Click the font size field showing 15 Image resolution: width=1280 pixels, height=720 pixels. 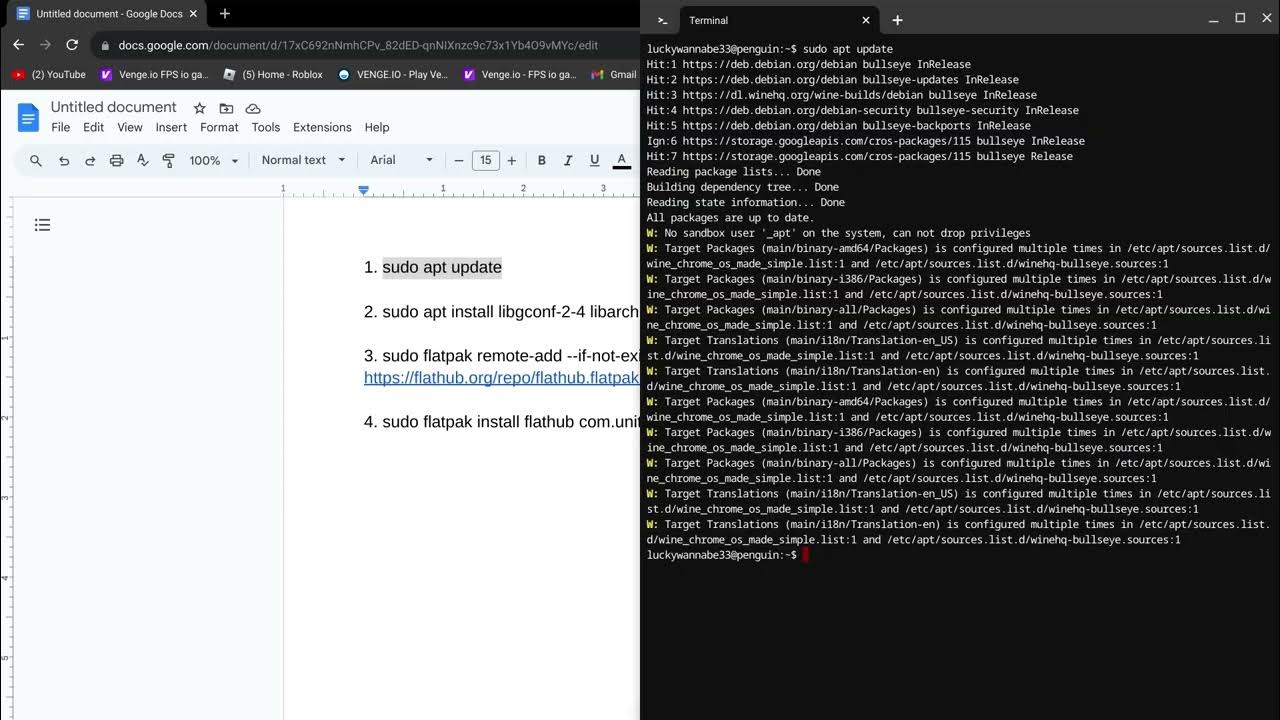pos(485,160)
